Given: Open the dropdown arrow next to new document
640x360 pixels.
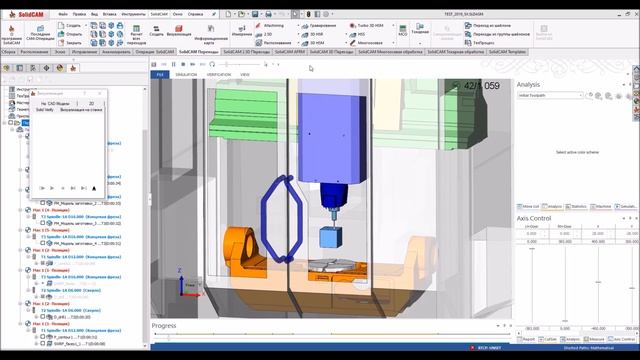Looking at the screenshot, I should tap(234, 14).
